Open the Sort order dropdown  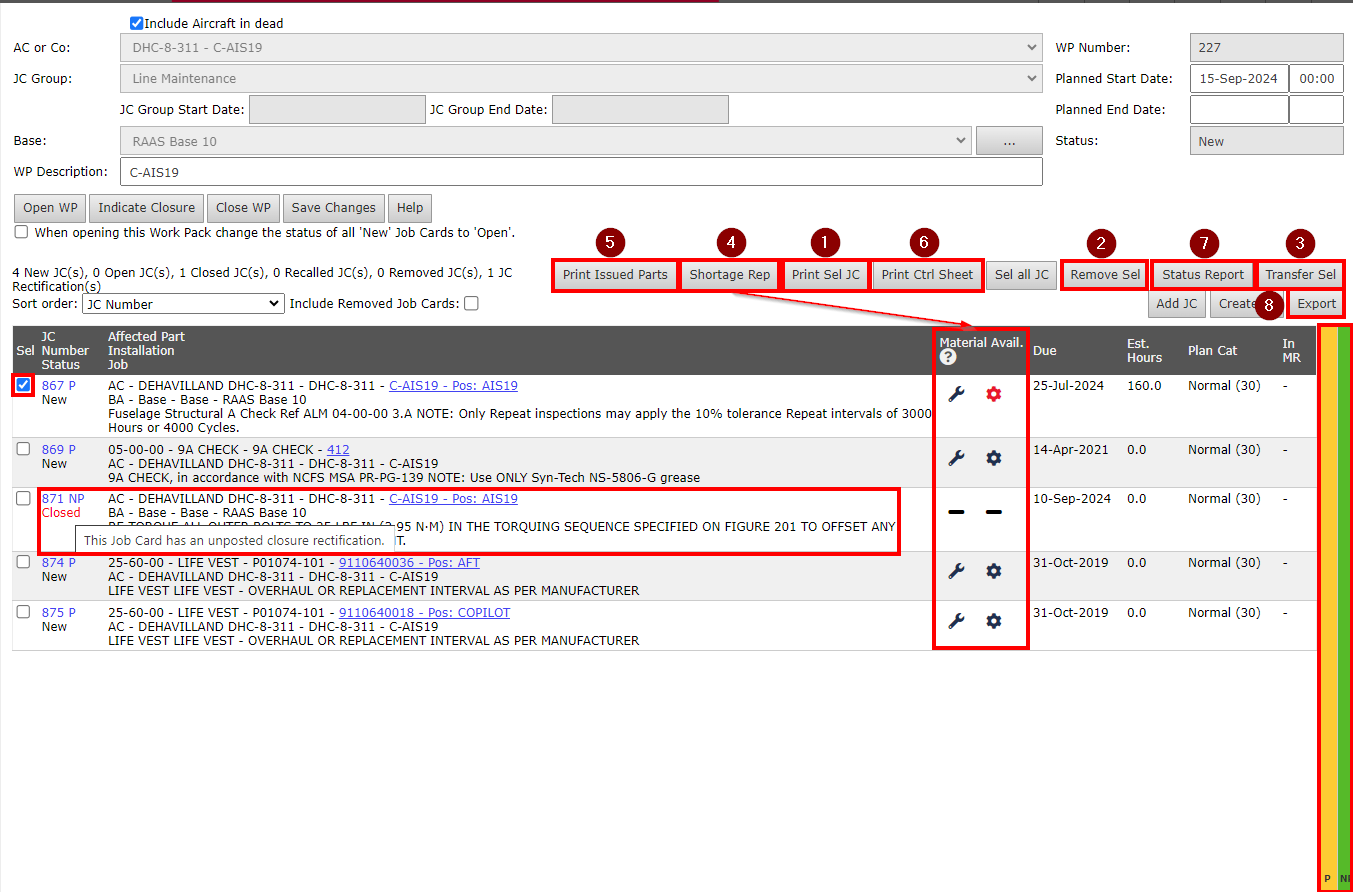click(184, 304)
